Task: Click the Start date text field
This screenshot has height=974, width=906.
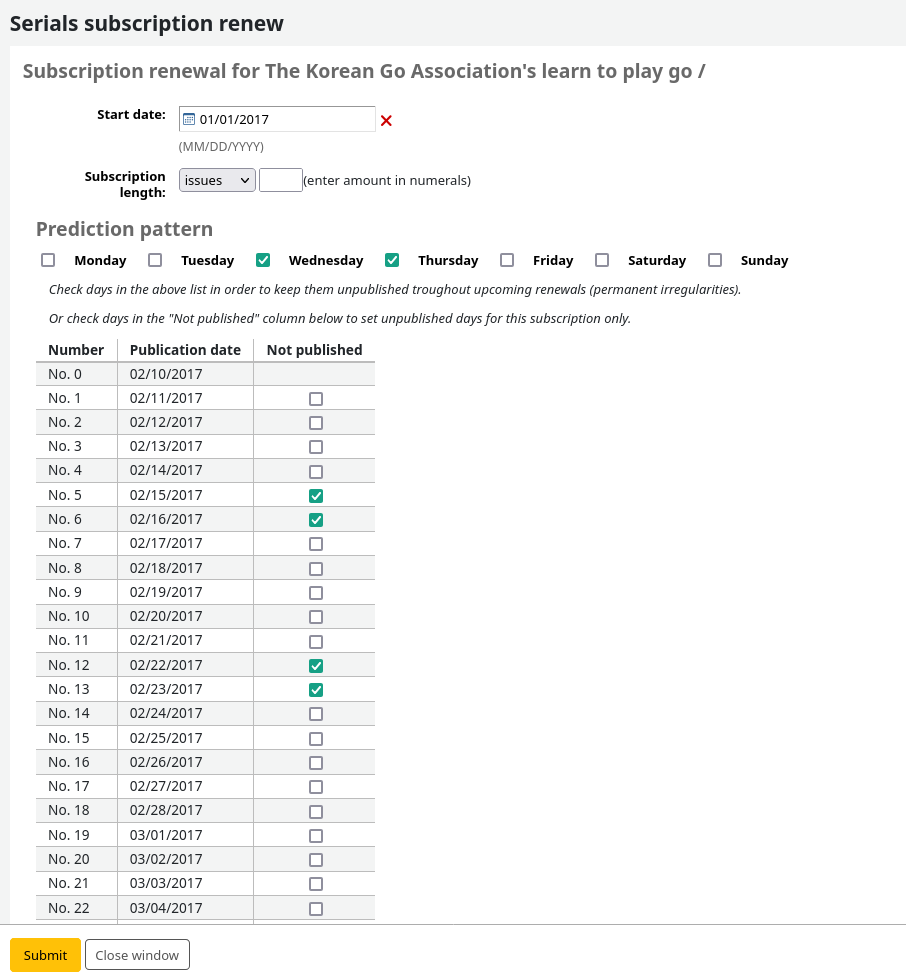Action: click(285, 119)
